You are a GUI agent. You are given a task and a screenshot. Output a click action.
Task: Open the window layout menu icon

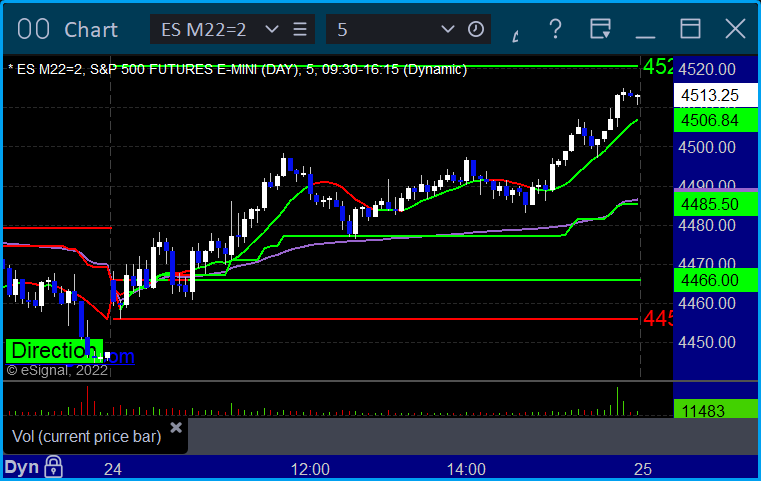(600, 29)
